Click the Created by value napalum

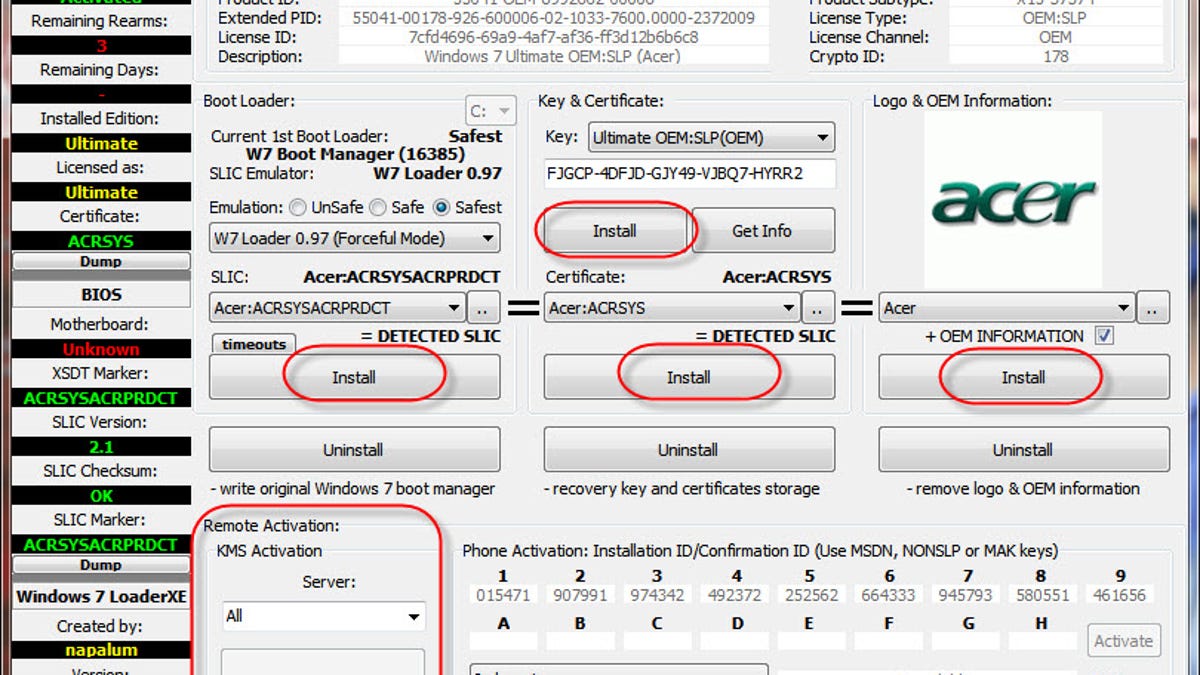[101, 650]
